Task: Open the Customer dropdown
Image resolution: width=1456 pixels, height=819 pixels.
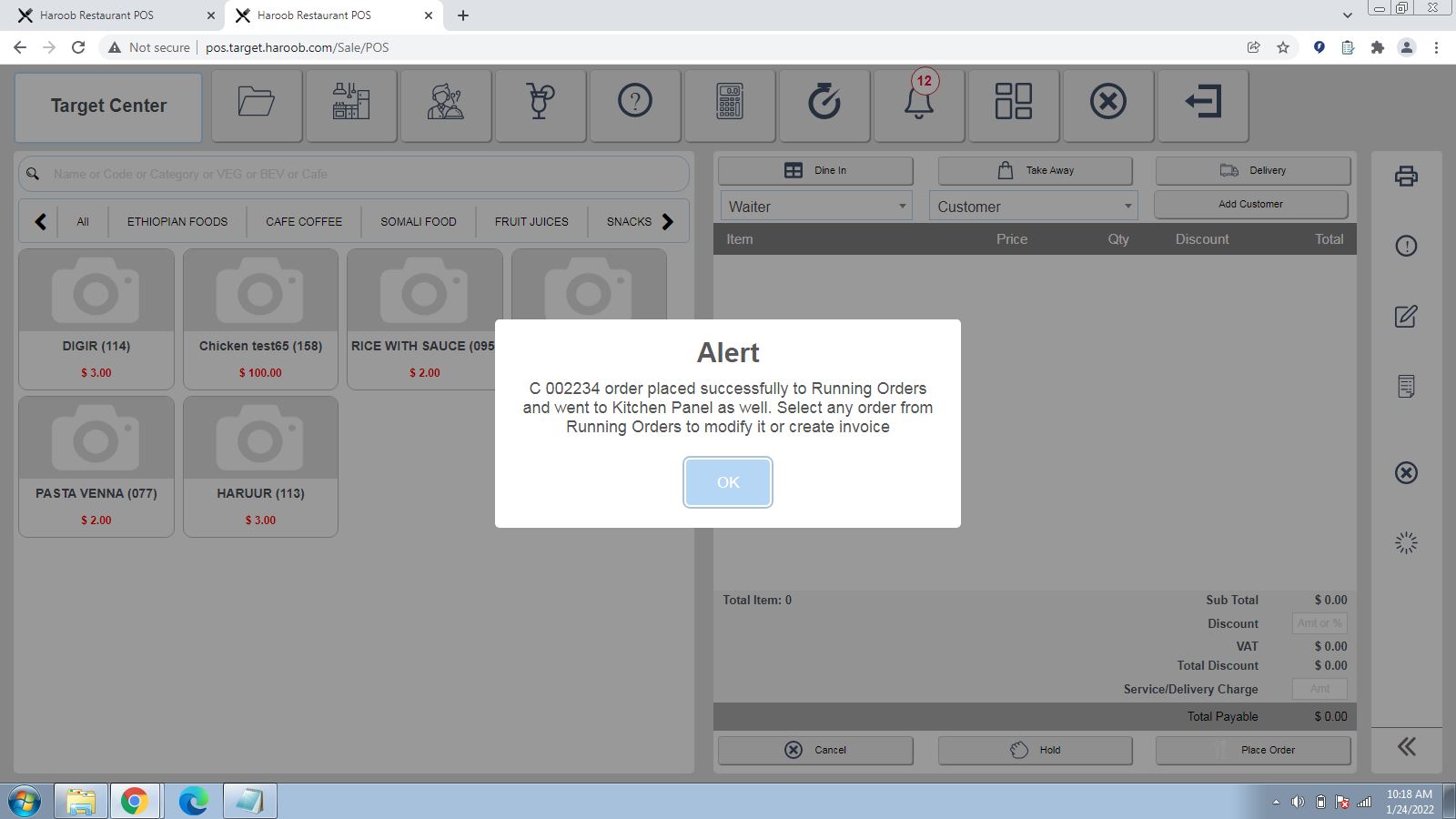Action: coord(1034,207)
